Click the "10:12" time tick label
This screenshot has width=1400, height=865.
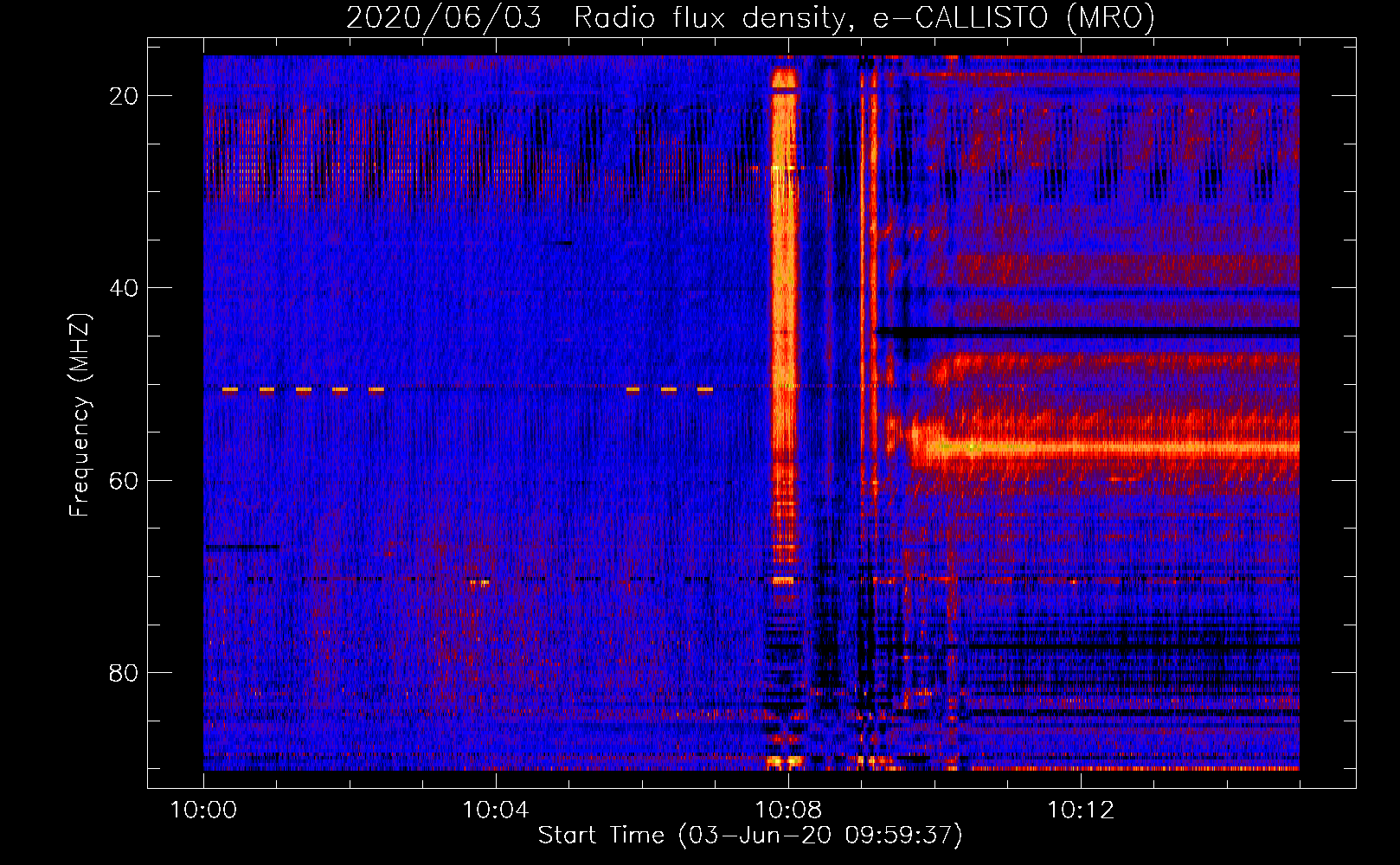pyautogui.click(x=1081, y=811)
